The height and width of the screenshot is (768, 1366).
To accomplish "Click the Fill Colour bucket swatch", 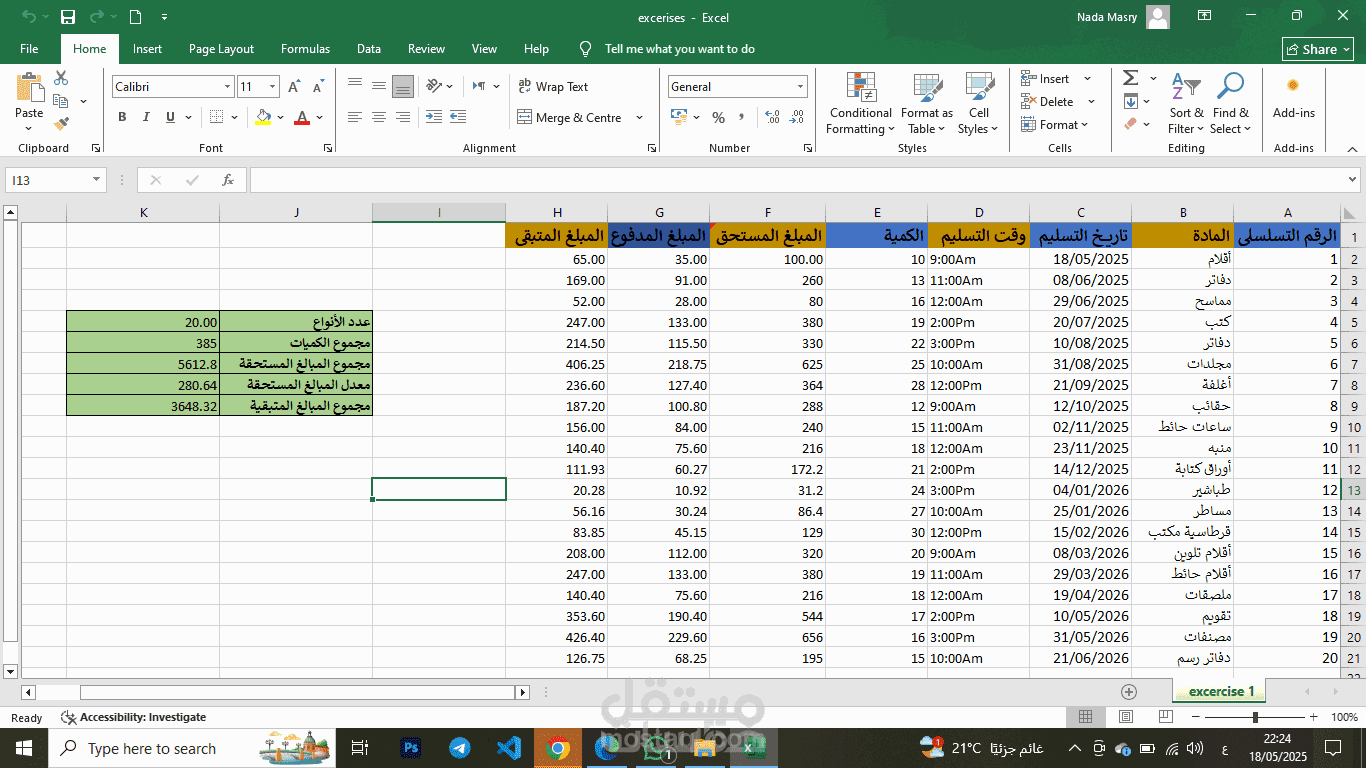I will point(263,118).
